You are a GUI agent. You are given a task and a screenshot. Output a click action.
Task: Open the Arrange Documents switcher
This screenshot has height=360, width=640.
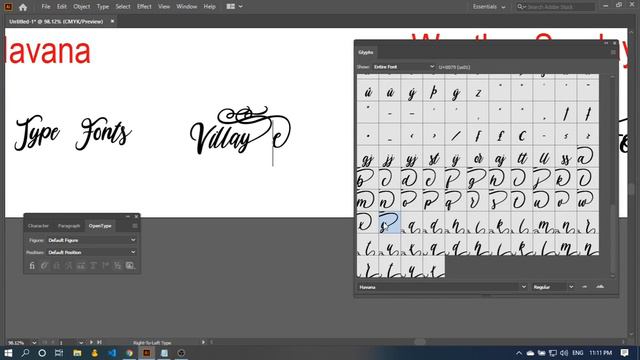click(234, 7)
